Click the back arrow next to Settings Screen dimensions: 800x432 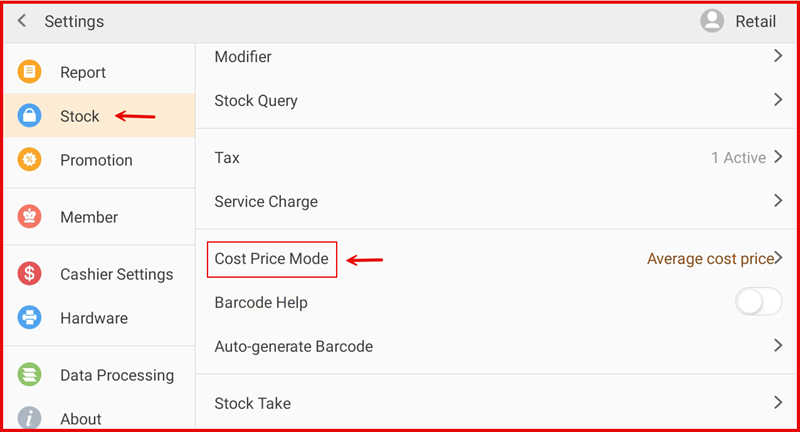click(22, 21)
